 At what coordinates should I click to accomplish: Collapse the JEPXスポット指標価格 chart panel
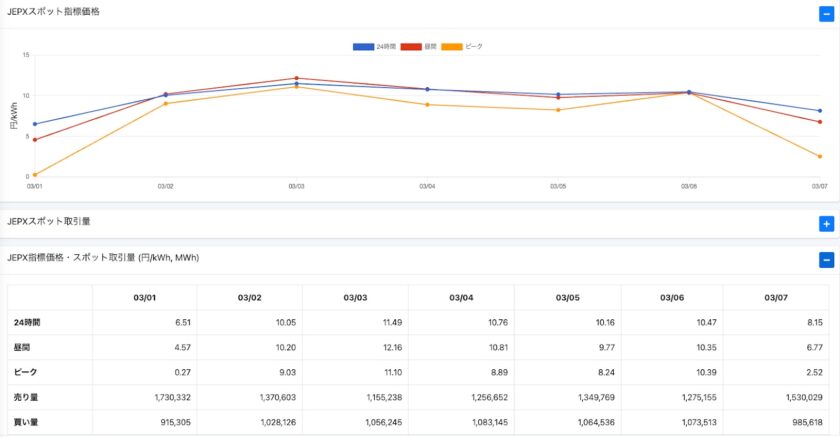click(x=825, y=14)
